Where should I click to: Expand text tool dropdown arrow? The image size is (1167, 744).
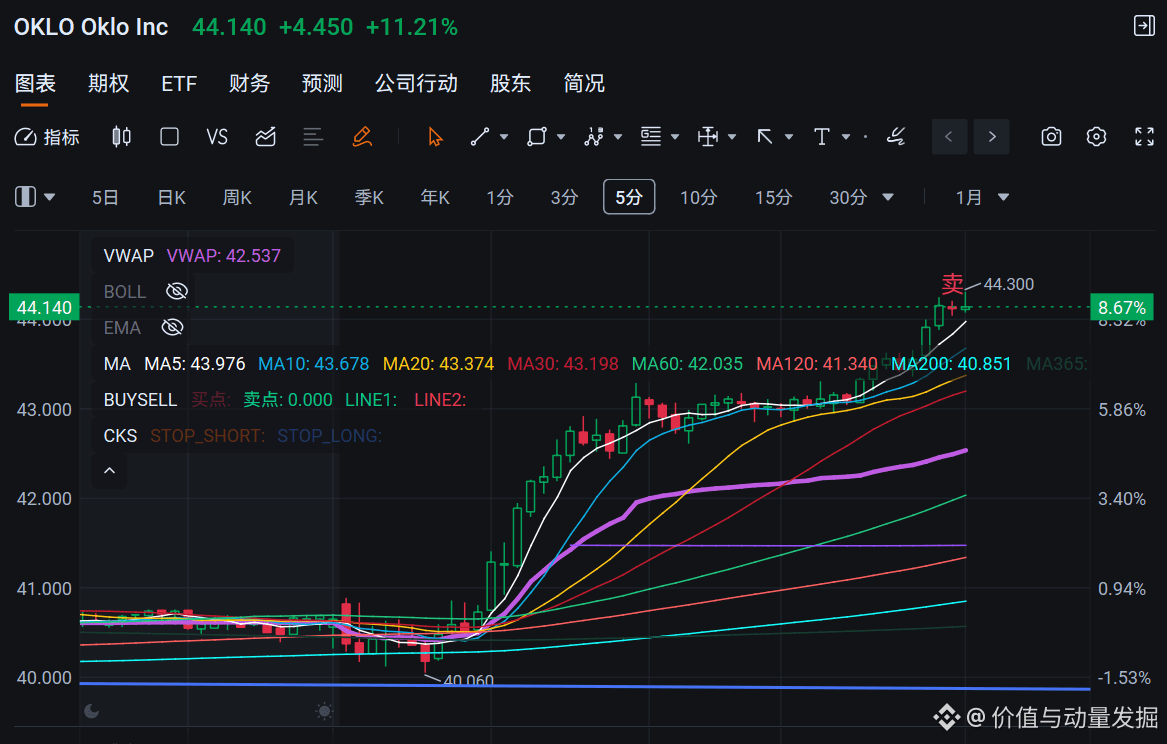click(x=846, y=137)
